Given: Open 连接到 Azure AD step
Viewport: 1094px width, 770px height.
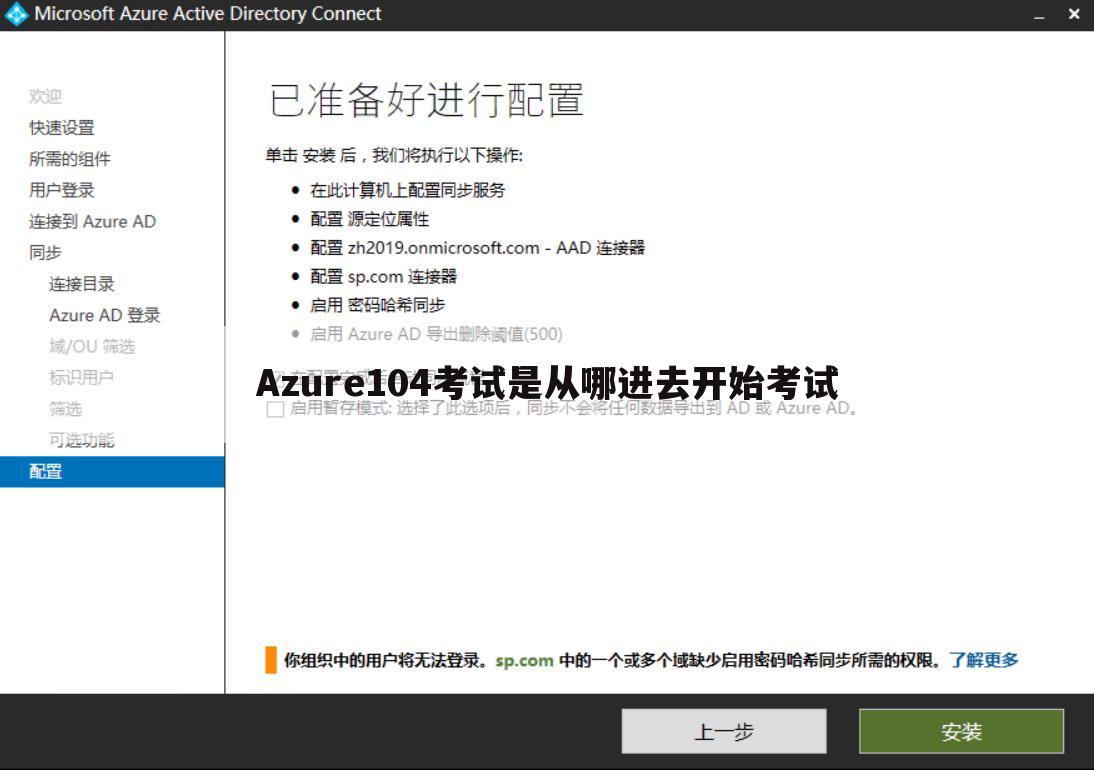Looking at the screenshot, I should pos(92,221).
